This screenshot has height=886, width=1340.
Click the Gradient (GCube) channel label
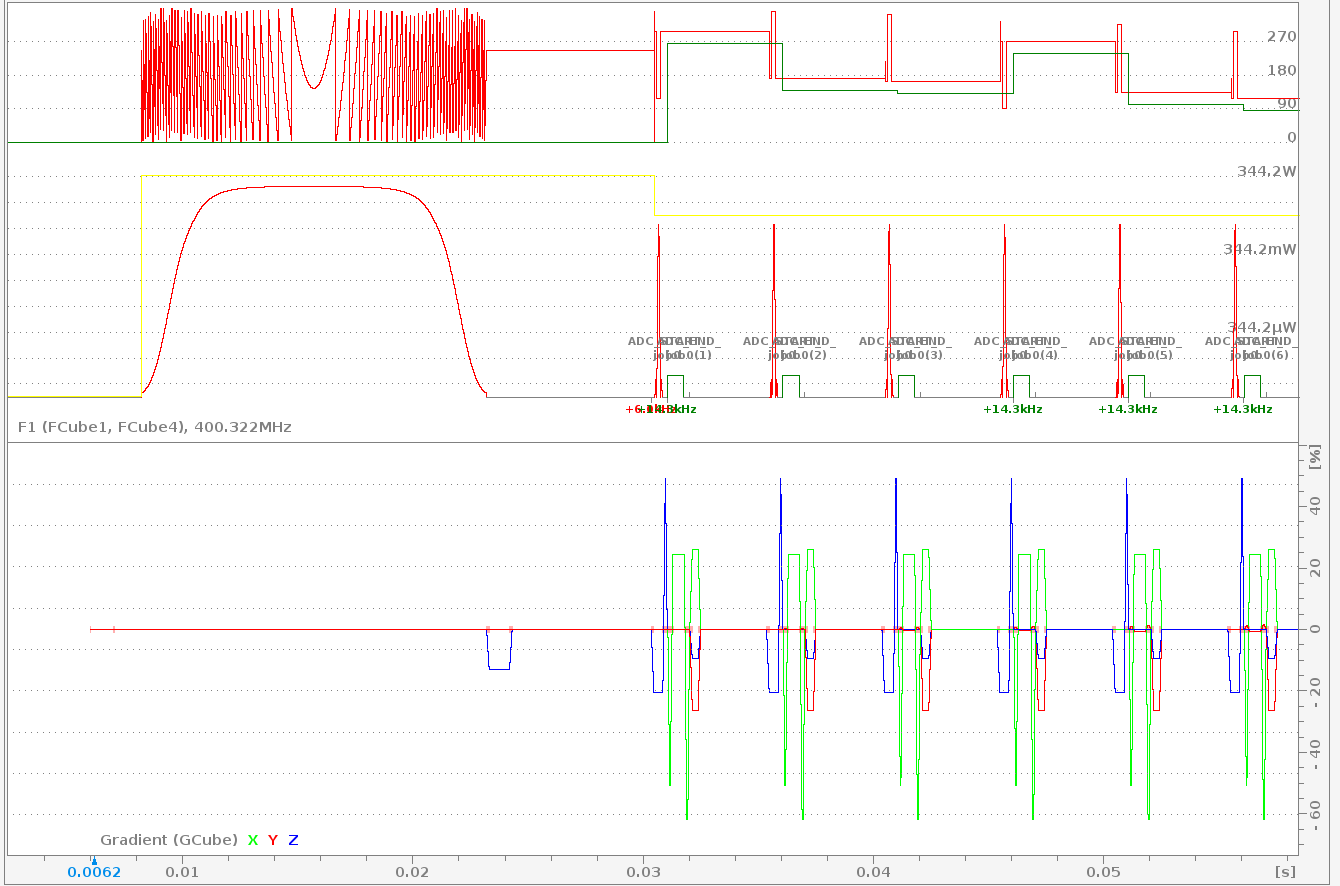click(x=168, y=840)
